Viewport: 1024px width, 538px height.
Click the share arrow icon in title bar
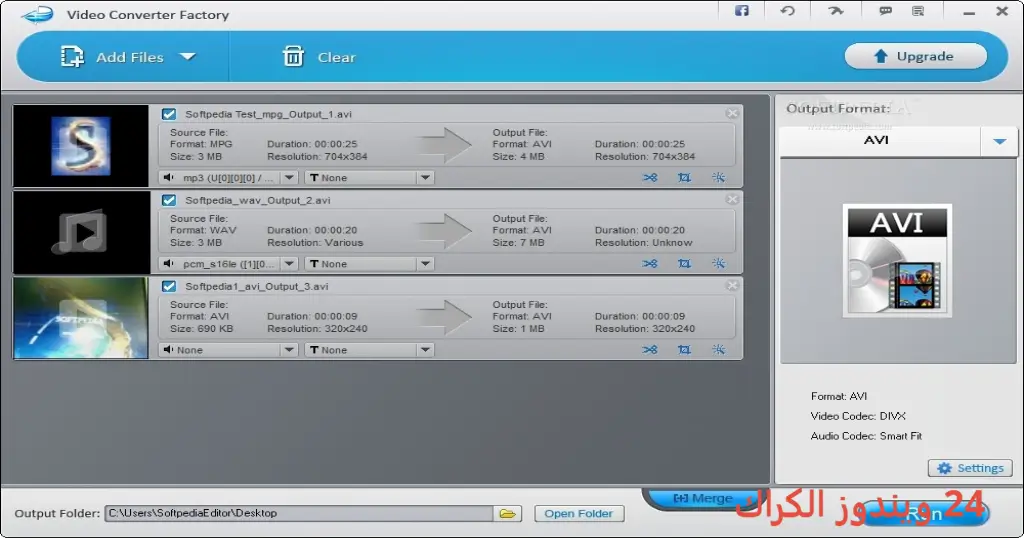(835, 11)
